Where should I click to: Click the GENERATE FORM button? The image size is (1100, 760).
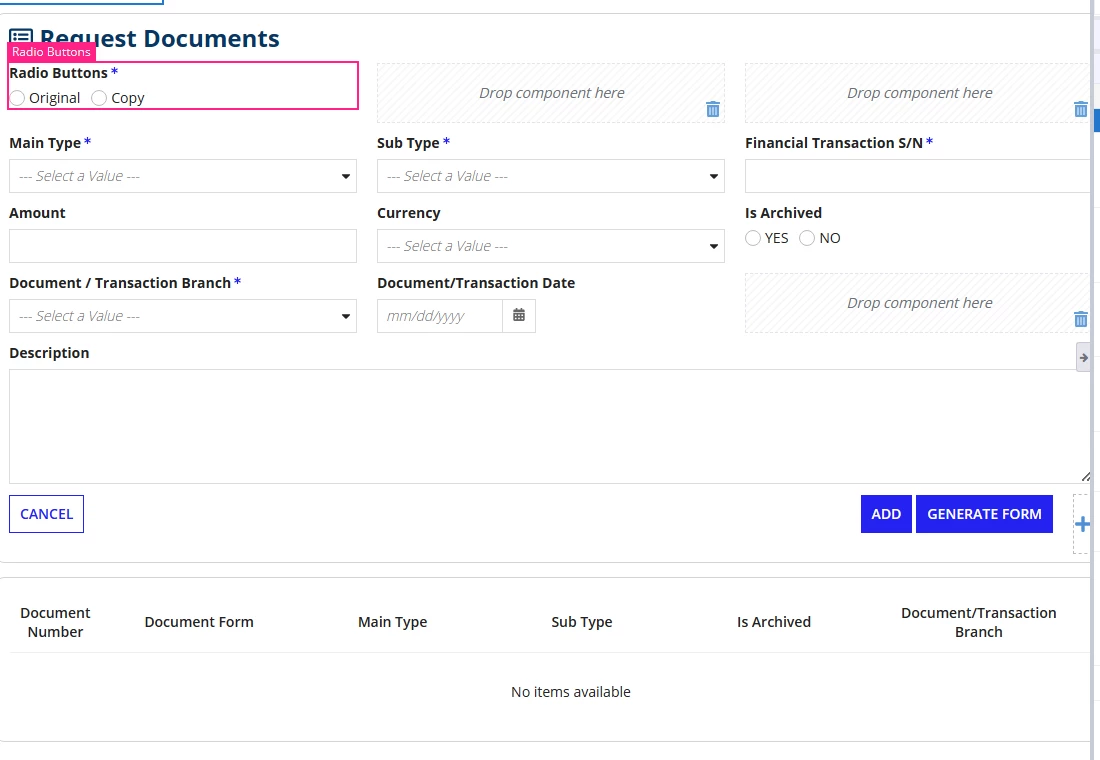pos(984,514)
